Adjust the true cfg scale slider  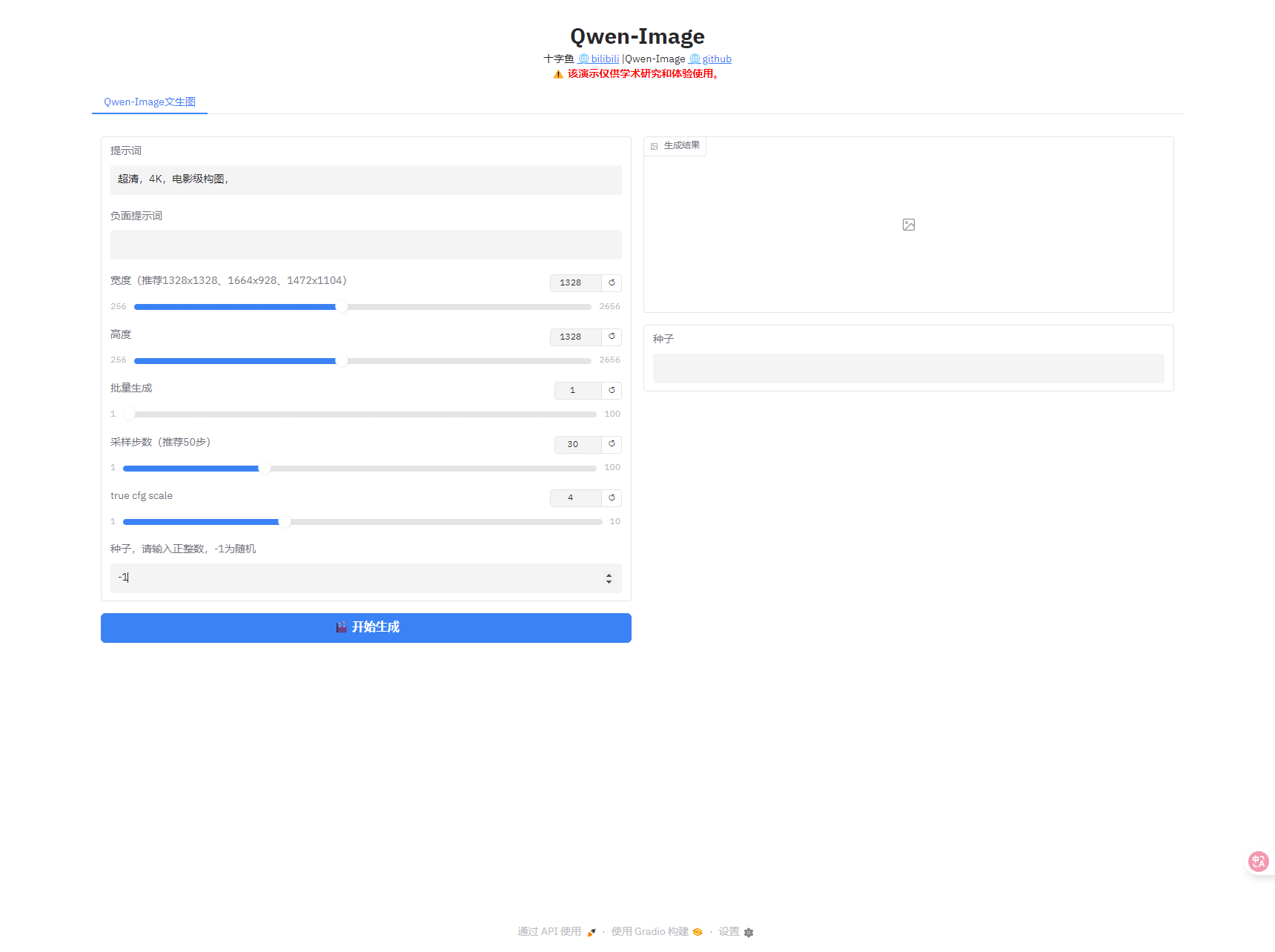coord(362,522)
